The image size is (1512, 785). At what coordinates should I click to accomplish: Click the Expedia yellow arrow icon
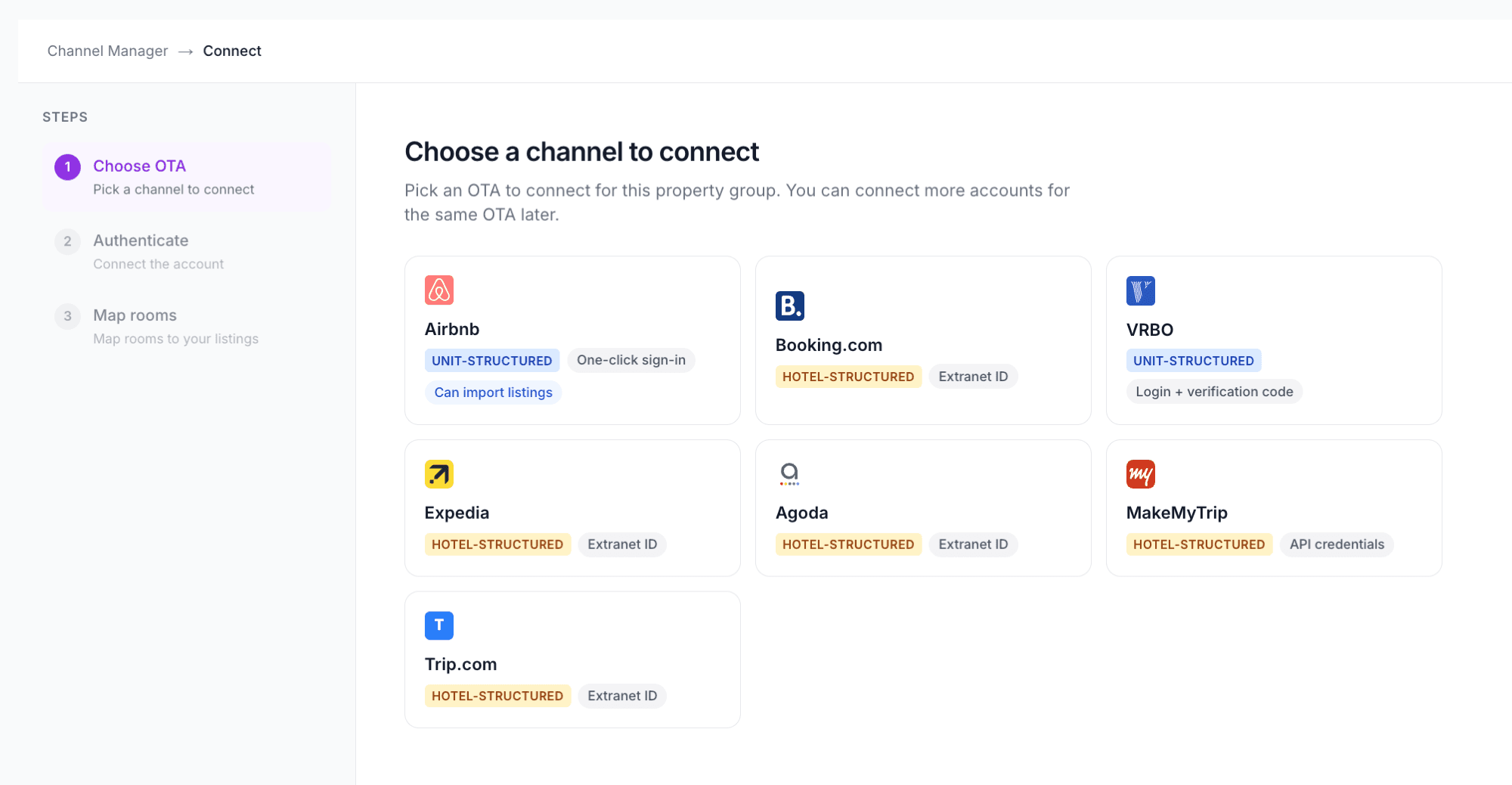pos(438,474)
